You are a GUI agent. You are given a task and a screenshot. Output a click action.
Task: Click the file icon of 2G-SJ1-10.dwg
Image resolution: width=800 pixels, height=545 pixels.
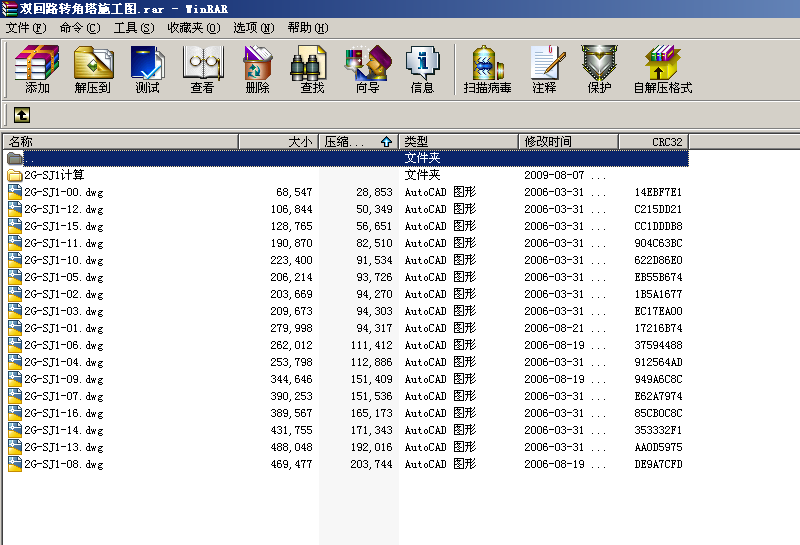15,260
